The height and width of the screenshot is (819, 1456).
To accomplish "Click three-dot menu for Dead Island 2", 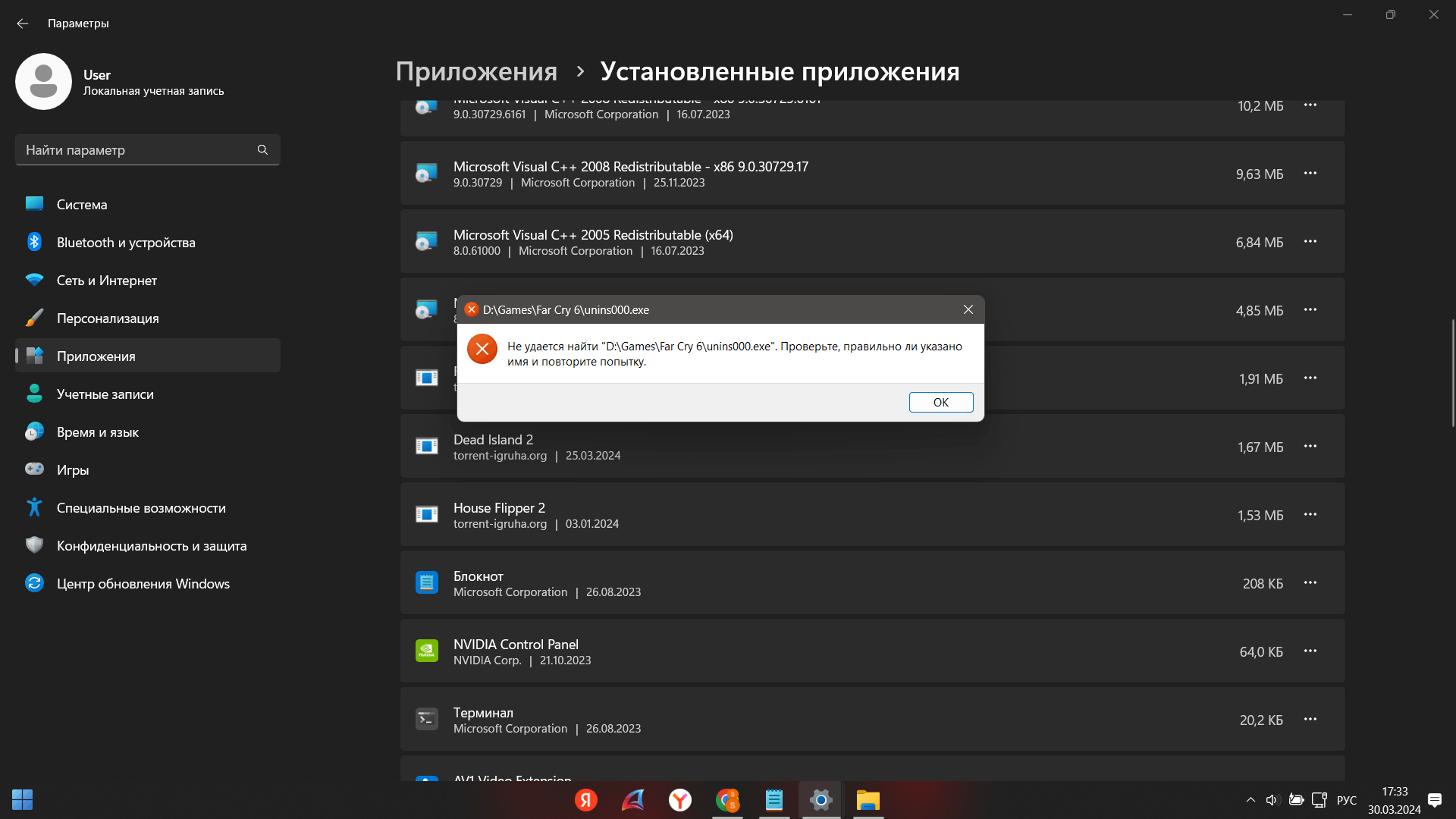I will point(1310,446).
